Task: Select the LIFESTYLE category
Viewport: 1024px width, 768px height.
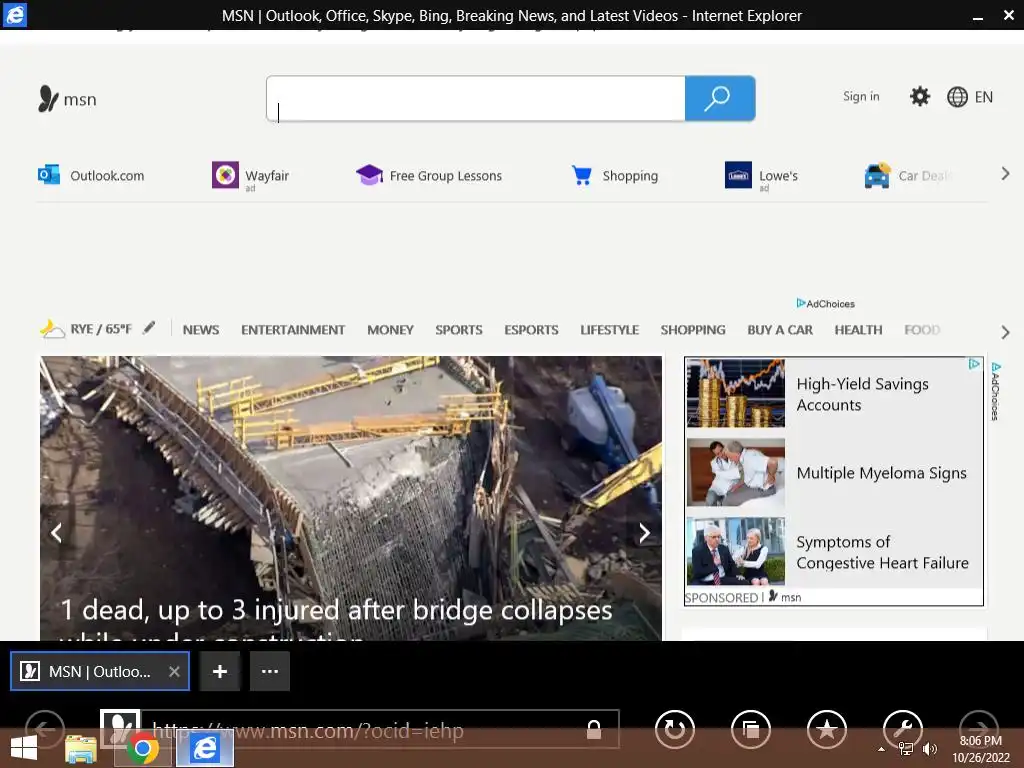Action: point(609,330)
